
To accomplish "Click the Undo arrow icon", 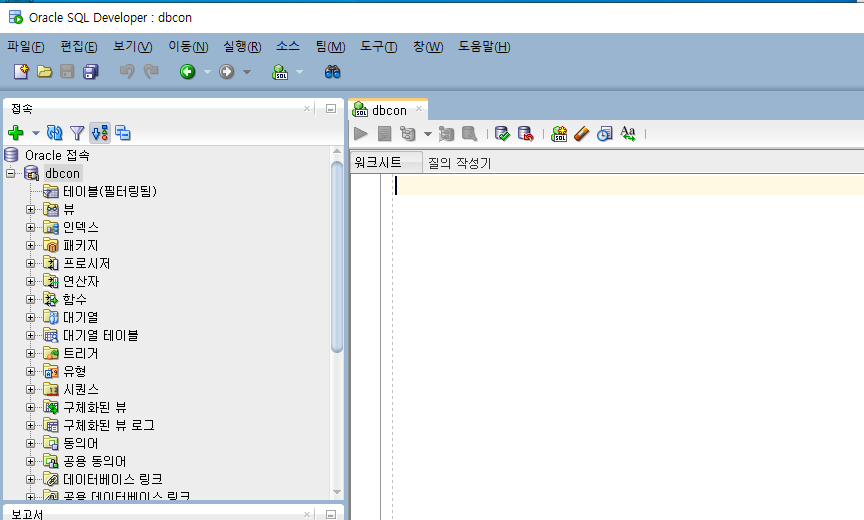I will pos(127,72).
